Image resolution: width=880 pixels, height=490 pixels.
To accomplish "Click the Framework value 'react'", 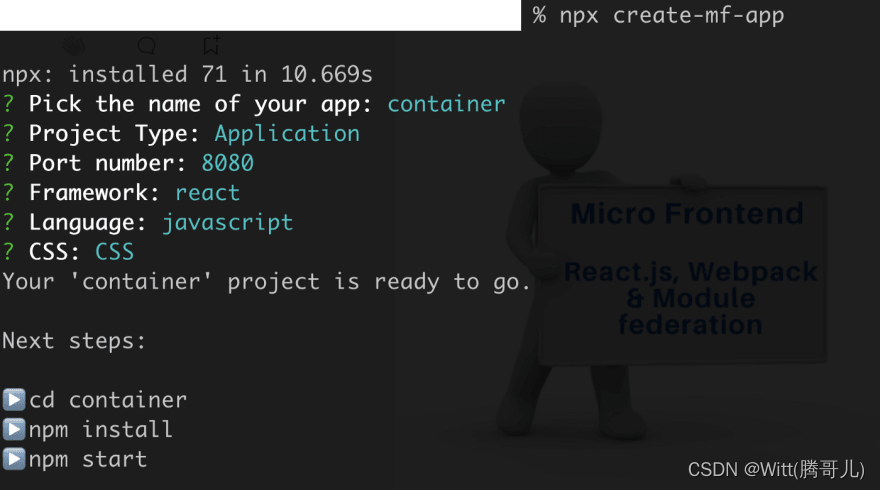I will (x=208, y=193).
